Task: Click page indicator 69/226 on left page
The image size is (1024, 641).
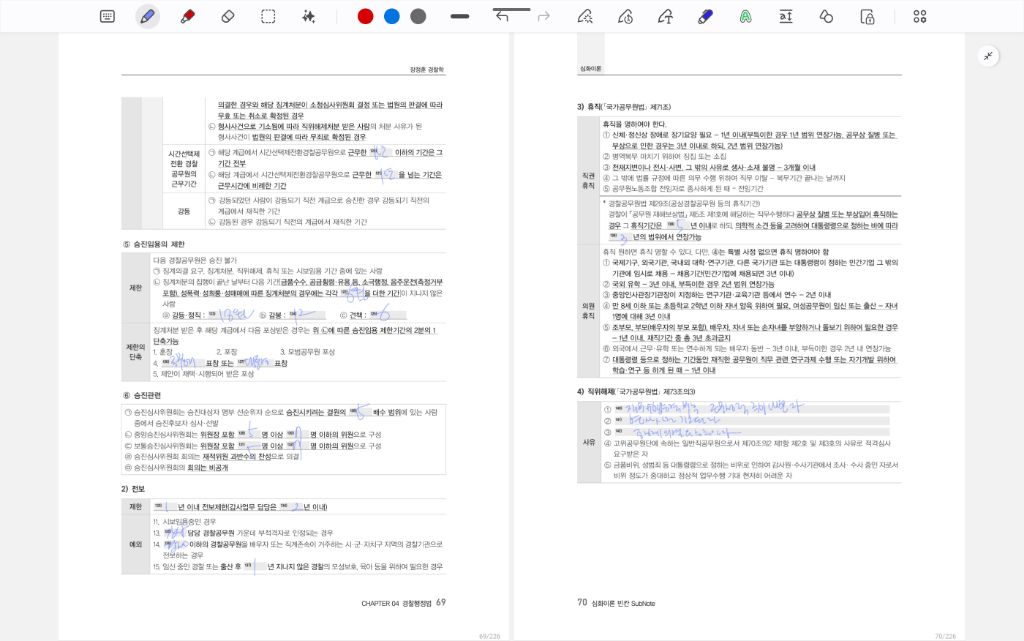Action: (490, 636)
